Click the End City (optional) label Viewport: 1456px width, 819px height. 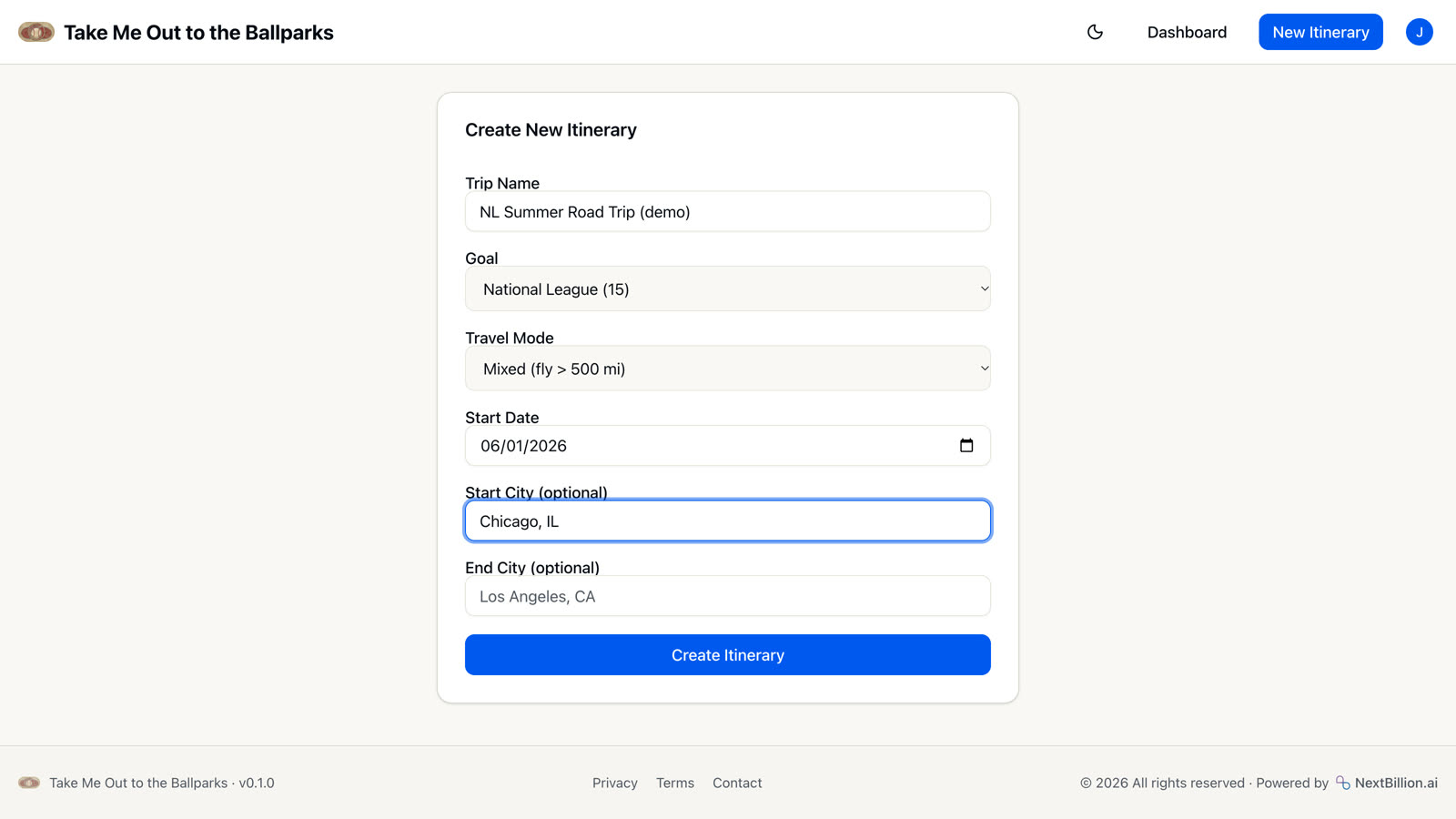coord(532,568)
